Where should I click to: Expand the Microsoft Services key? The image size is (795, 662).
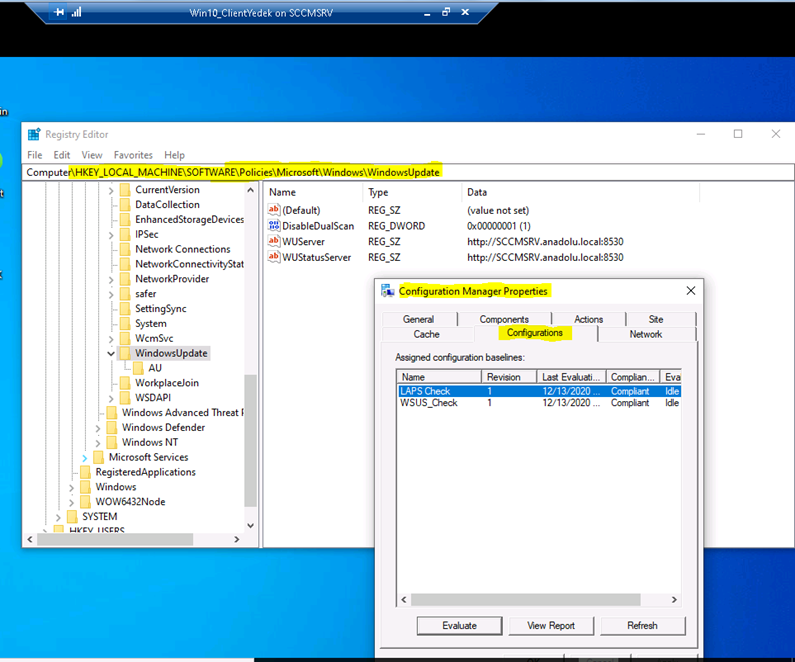tap(85, 458)
